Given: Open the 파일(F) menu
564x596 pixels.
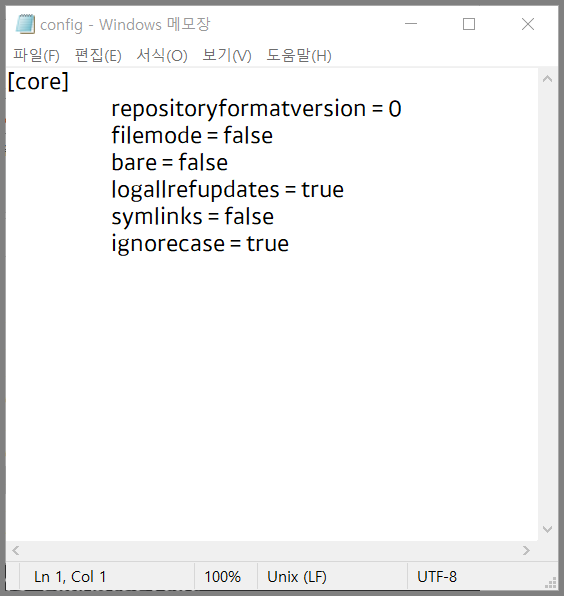Looking at the screenshot, I should [x=36, y=55].
